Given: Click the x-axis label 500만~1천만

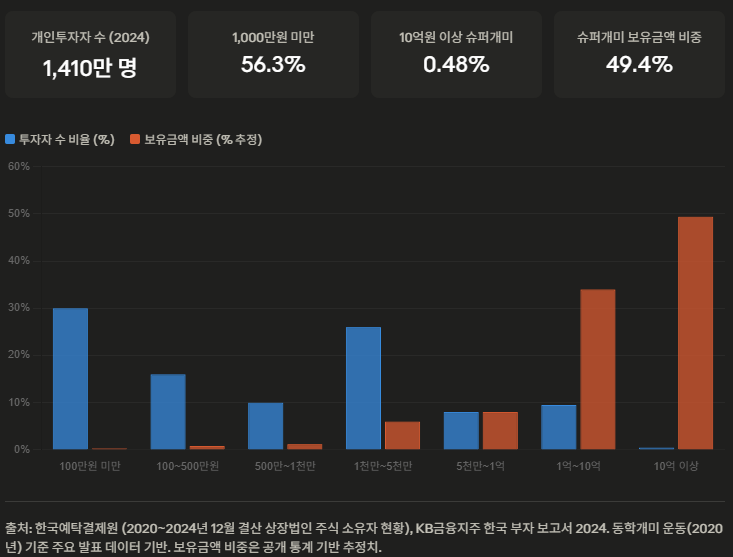Looking at the screenshot, I should [x=285, y=466].
